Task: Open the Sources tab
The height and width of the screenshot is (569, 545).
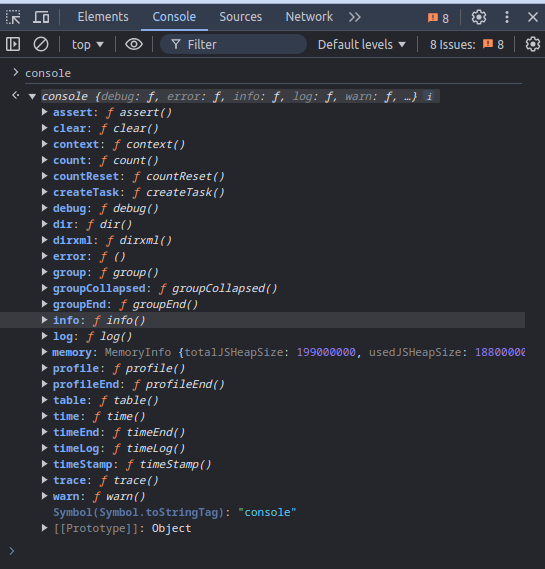Action: [241, 17]
